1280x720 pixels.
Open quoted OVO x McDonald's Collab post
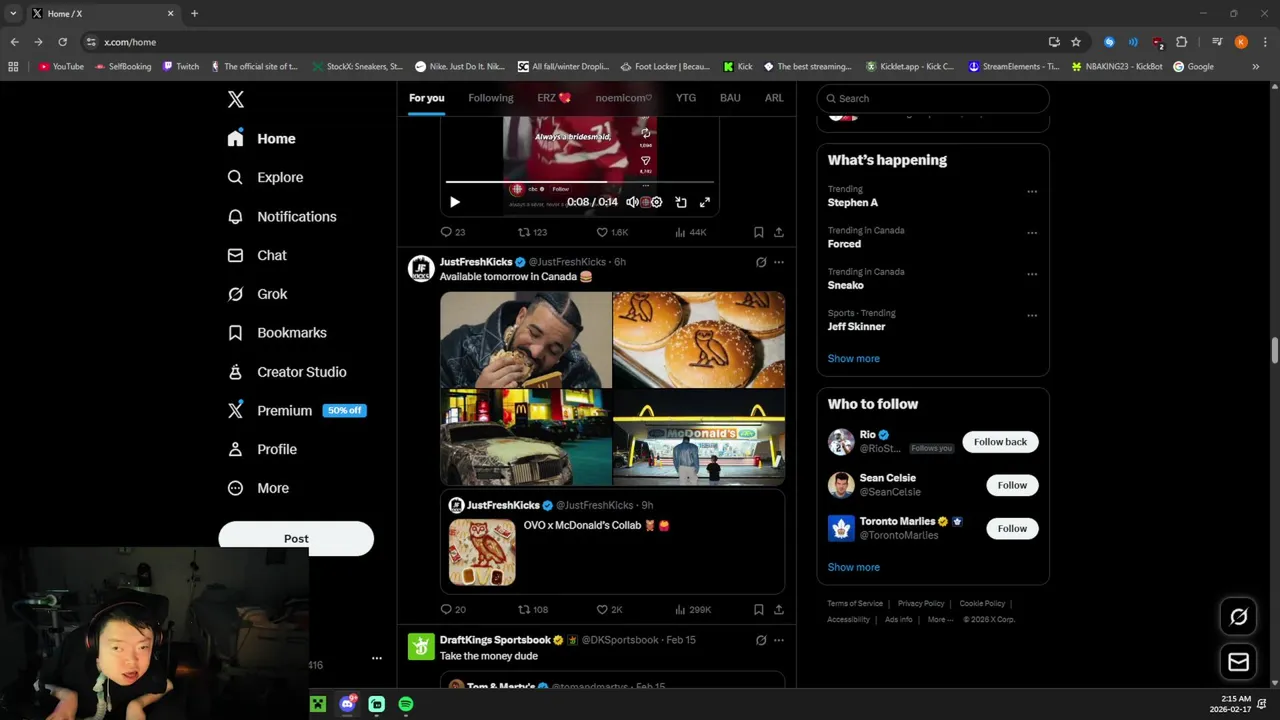pos(612,541)
